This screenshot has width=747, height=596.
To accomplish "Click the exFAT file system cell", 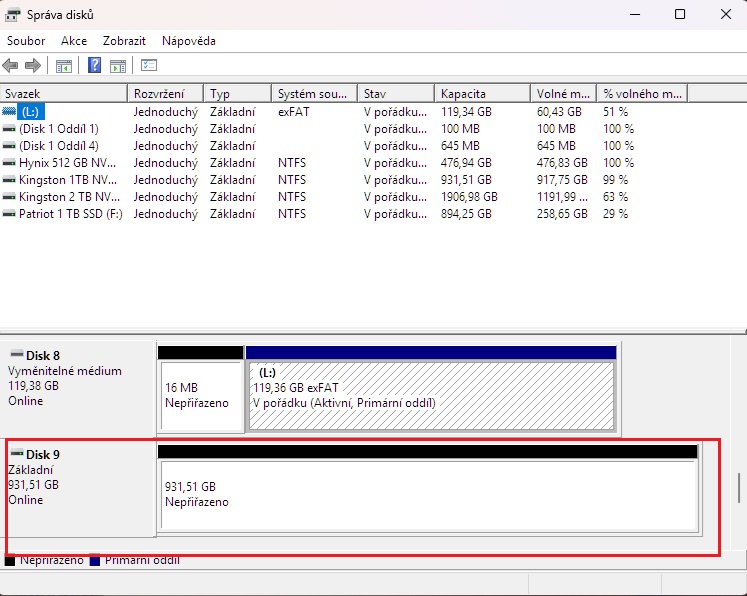I will point(293,112).
